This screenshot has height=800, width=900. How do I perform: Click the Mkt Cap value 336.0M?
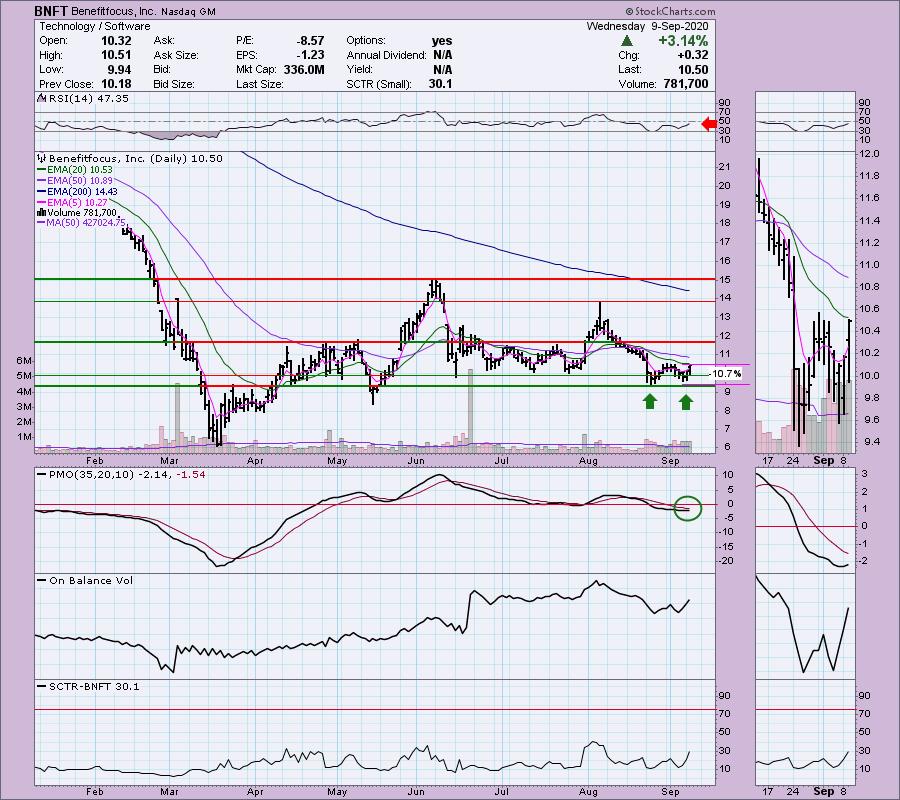coord(304,69)
